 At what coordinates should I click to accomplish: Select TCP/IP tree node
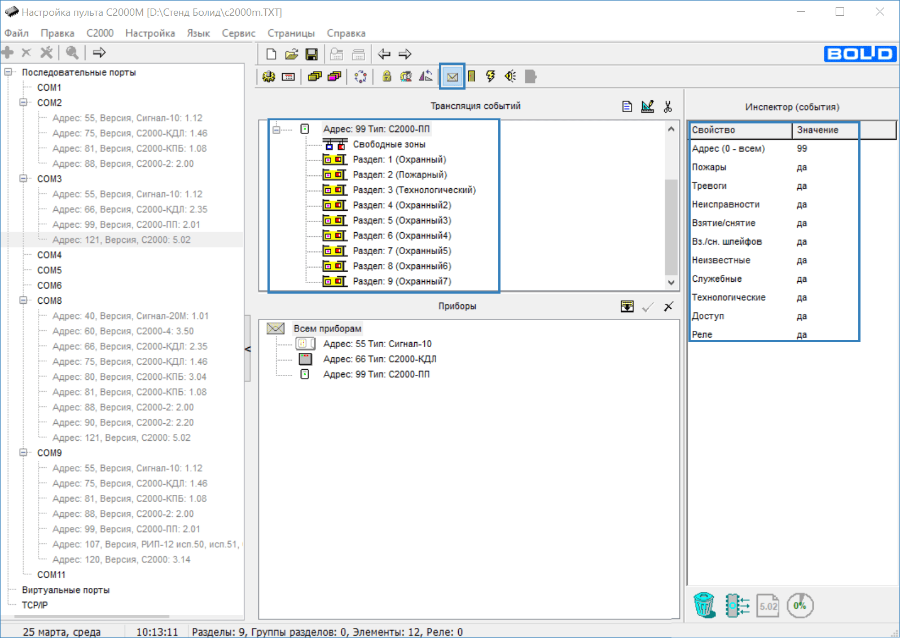34,605
